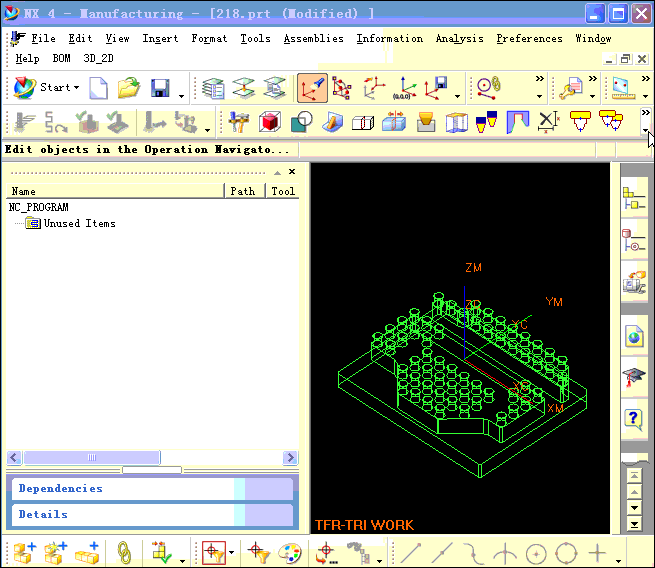Click the blue curve profile icon
Screen dimensions: 655x568
point(518,122)
